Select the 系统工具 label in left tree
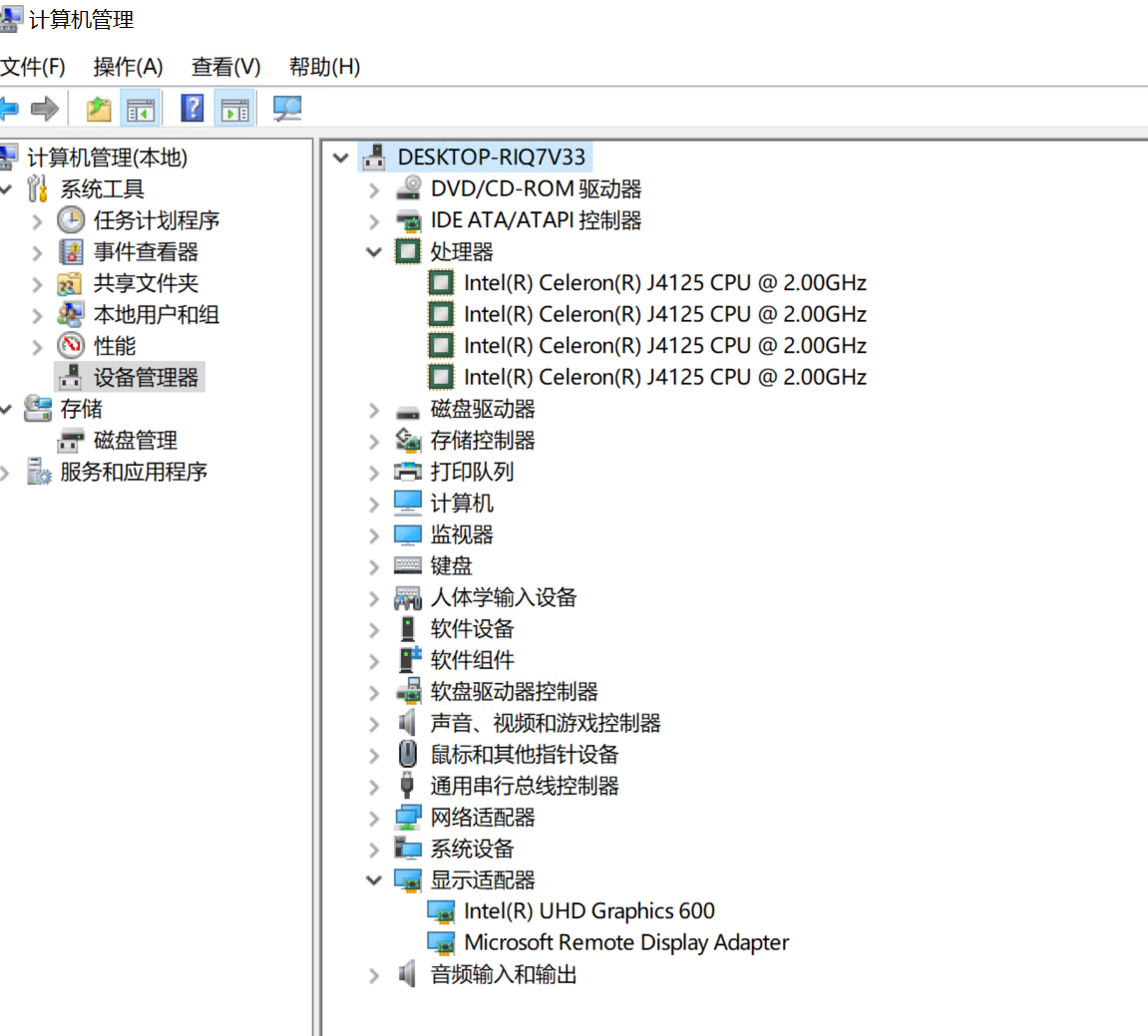 click(103, 188)
